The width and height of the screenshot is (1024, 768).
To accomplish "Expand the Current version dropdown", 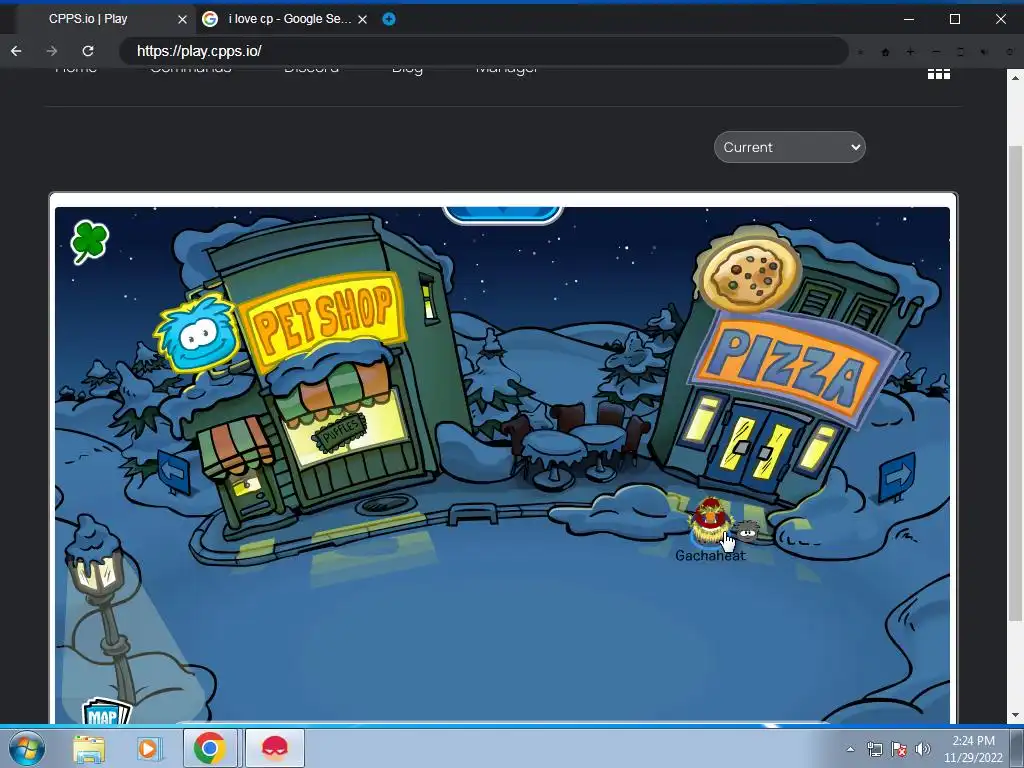I will coord(790,147).
